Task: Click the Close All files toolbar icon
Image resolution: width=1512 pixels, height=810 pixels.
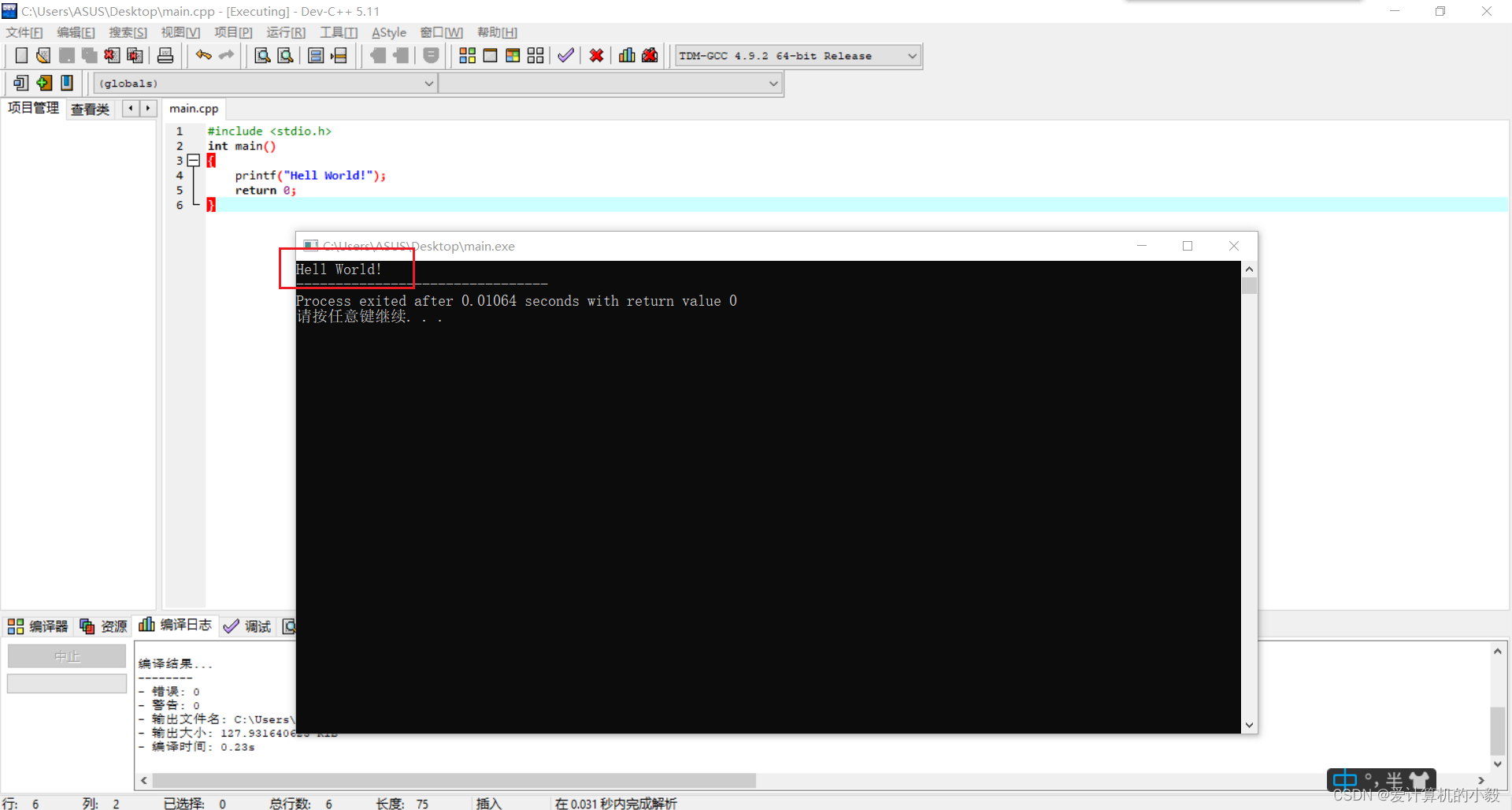Action: 135,55
